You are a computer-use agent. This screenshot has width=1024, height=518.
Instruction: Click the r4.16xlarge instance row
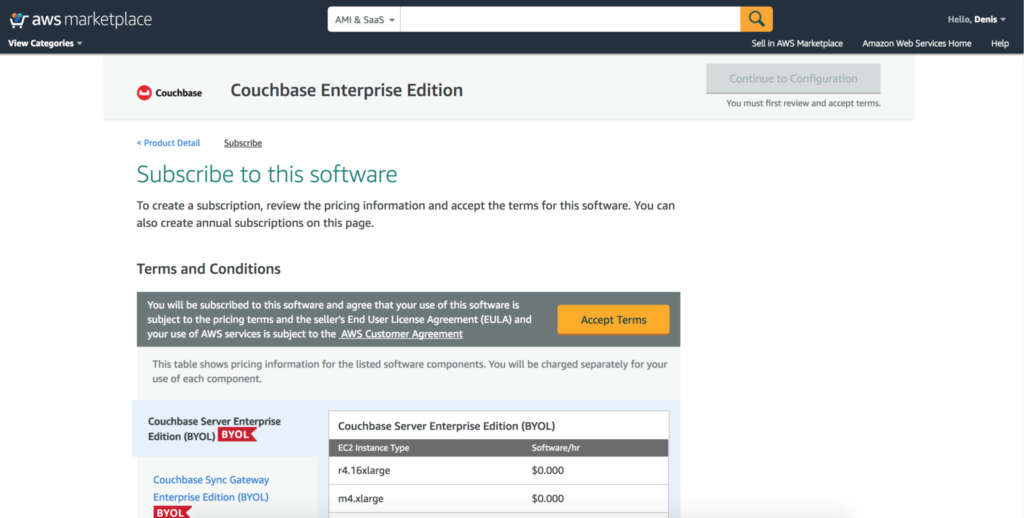click(499, 470)
